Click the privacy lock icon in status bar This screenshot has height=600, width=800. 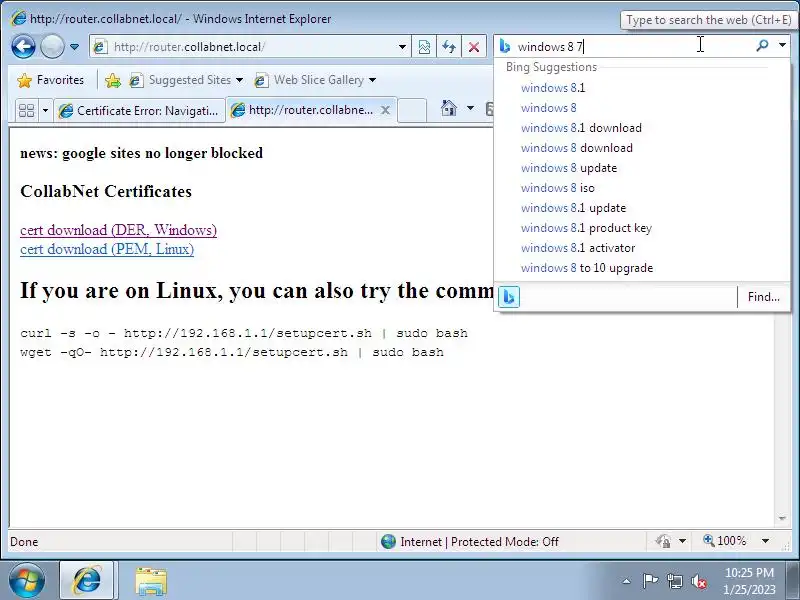point(663,541)
